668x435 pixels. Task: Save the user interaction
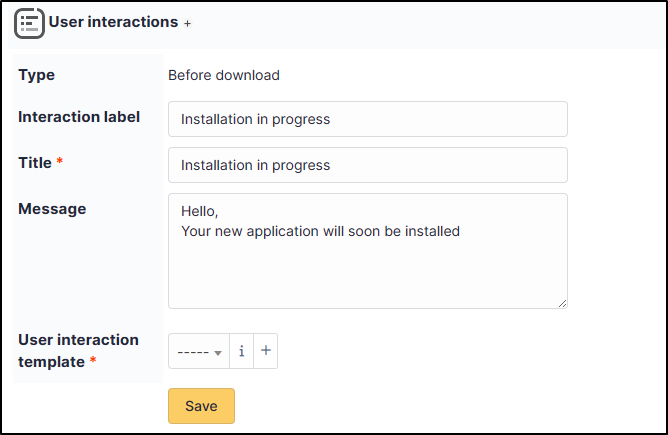pyautogui.click(x=201, y=406)
